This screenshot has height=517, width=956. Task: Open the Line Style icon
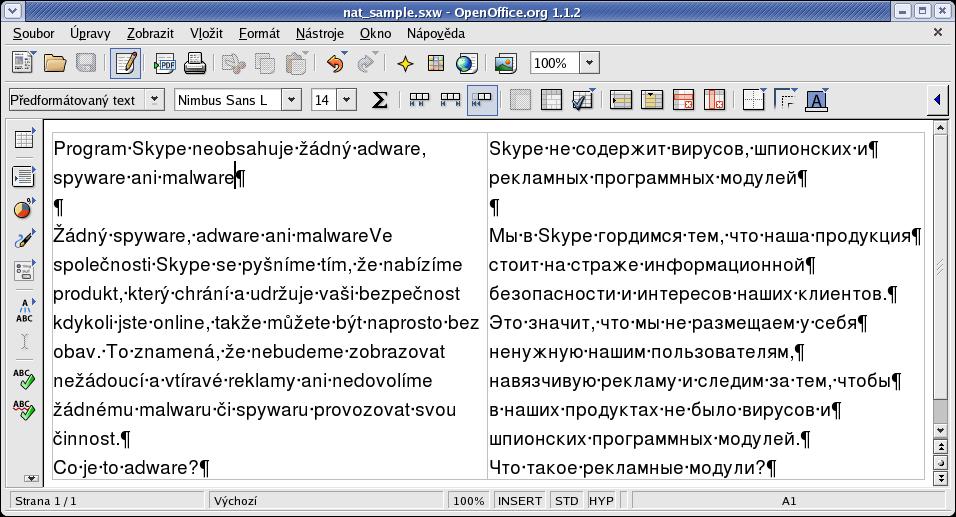785,100
